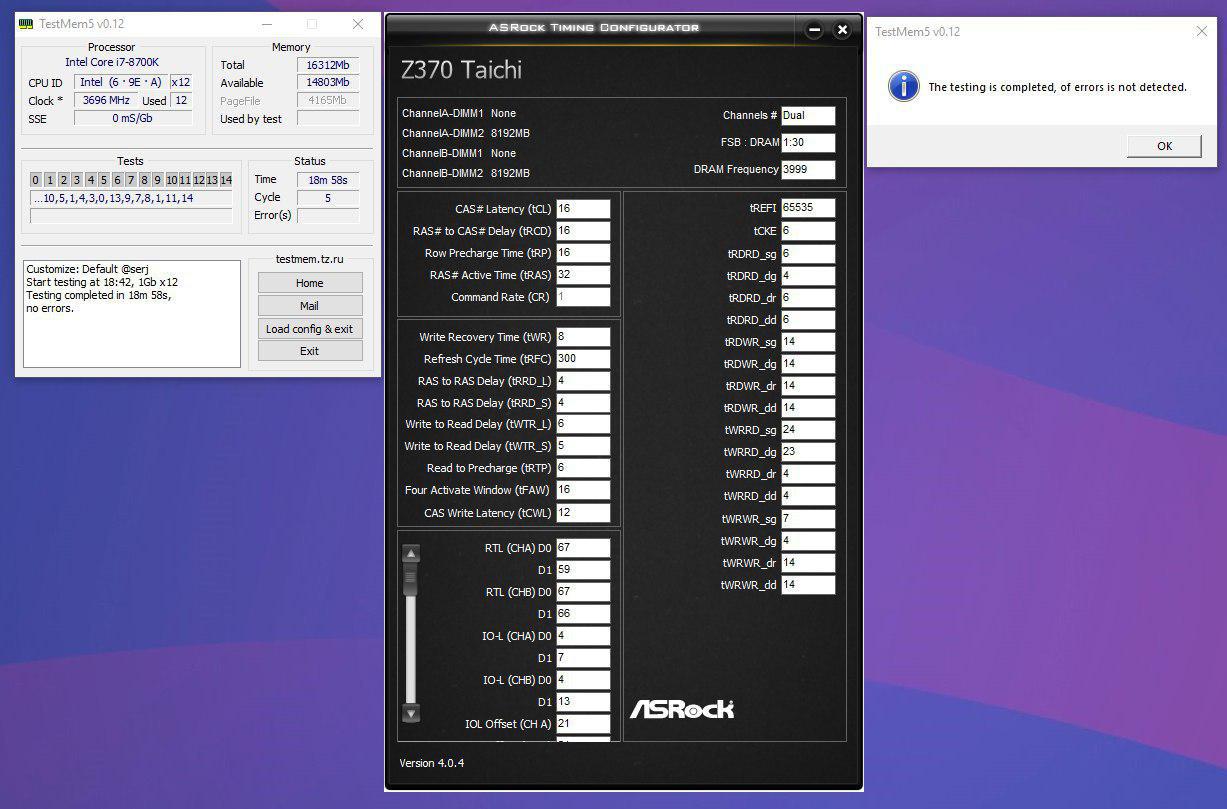Click the Channels # field showing Dual
This screenshot has height=809, width=1227.
tap(808, 116)
